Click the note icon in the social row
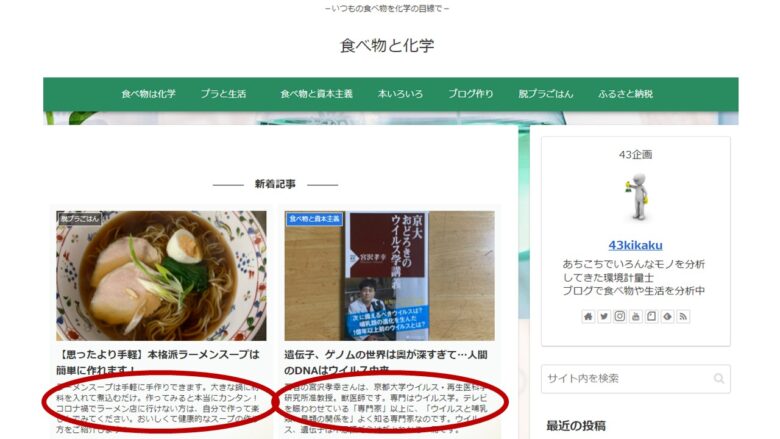Viewport: 780px width, 439px height. point(652,317)
